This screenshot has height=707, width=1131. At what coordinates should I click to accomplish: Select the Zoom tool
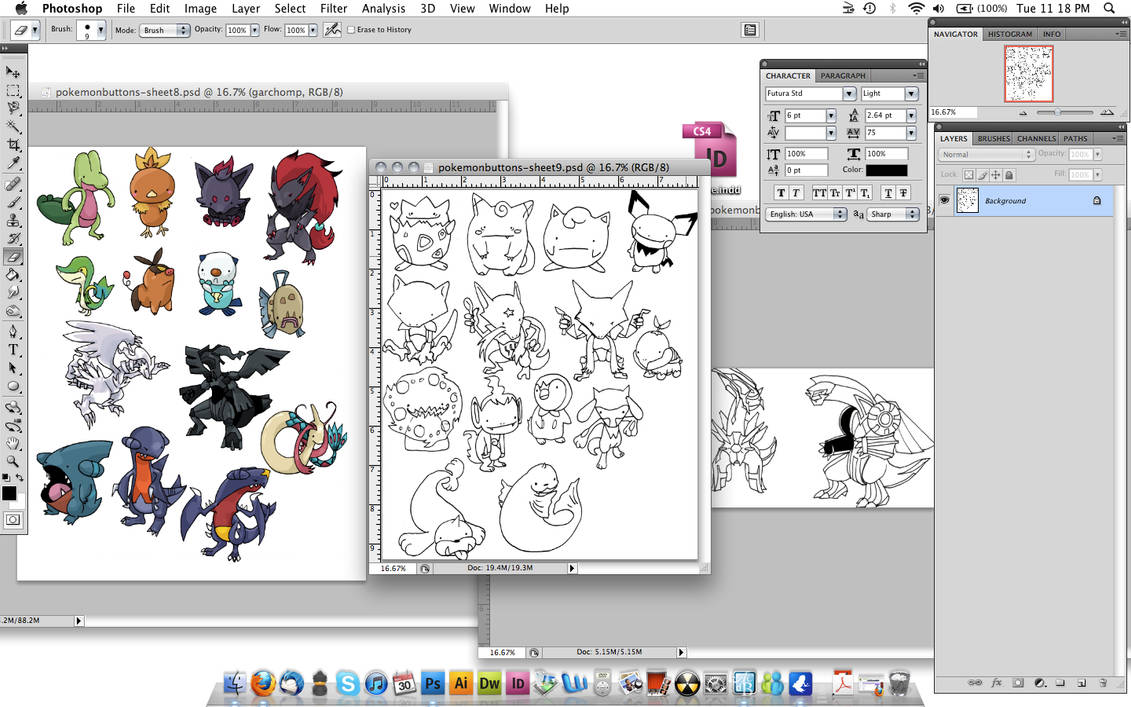[13, 461]
